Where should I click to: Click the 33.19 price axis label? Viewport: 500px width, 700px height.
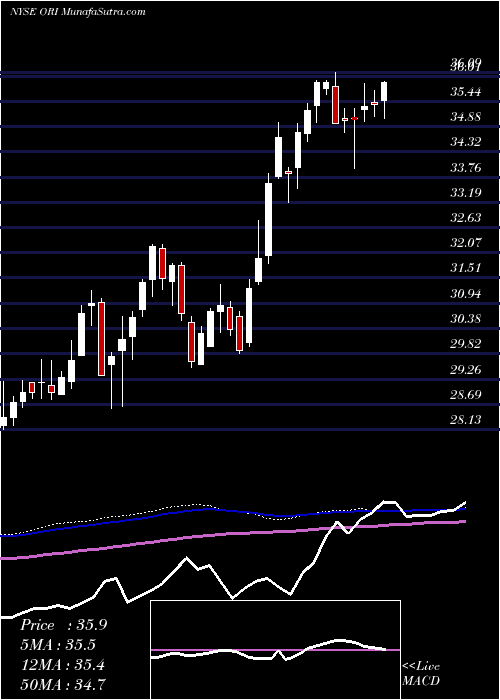point(466,193)
